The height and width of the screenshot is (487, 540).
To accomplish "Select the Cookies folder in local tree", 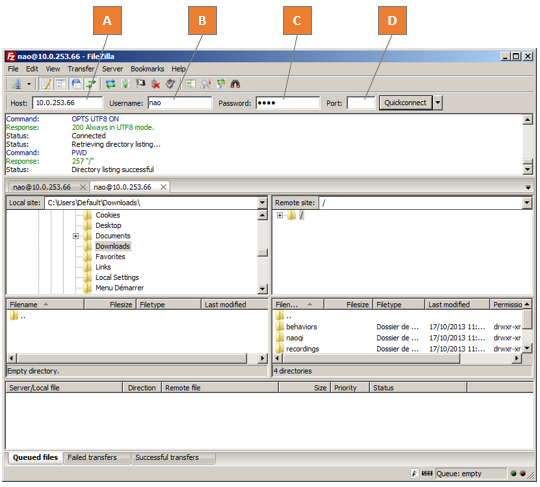I will click(108, 215).
